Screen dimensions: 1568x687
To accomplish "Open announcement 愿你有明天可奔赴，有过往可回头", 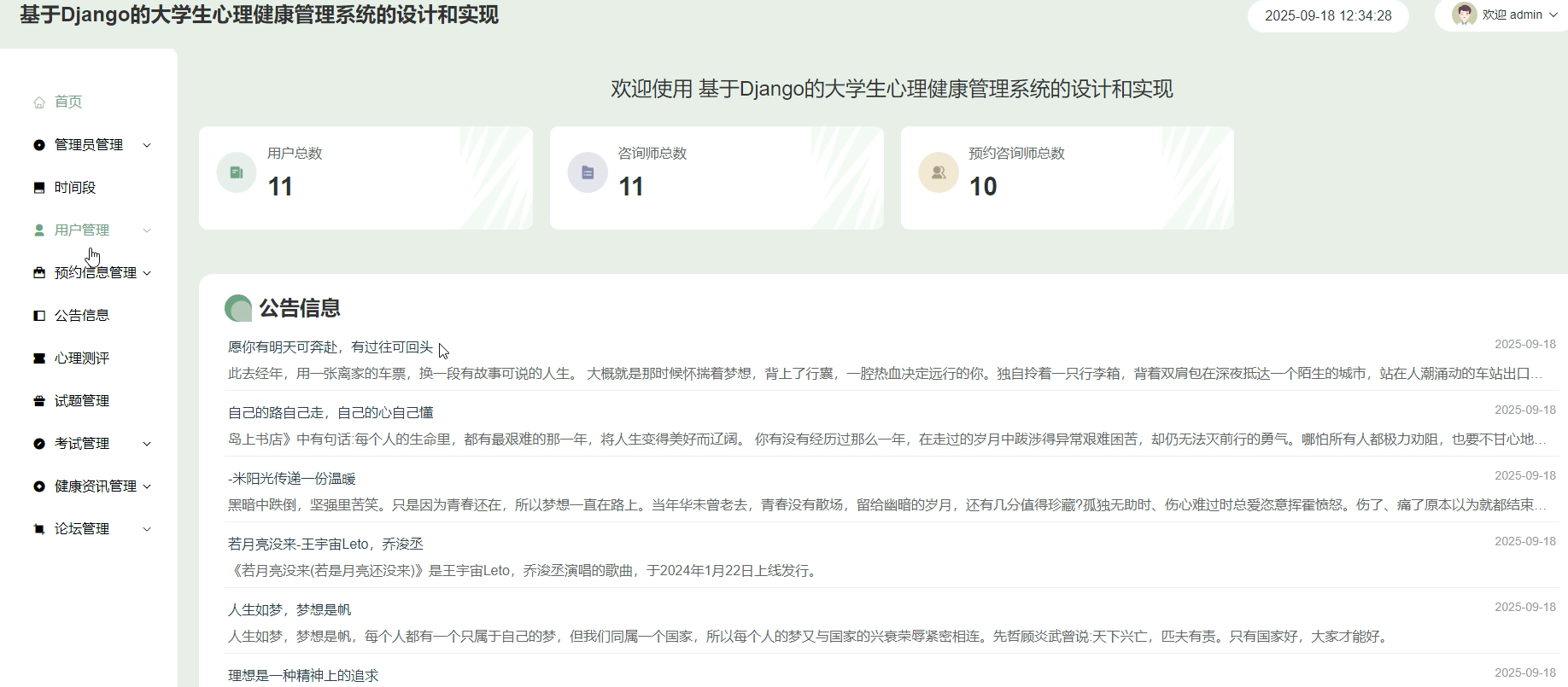I will [x=331, y=347].
